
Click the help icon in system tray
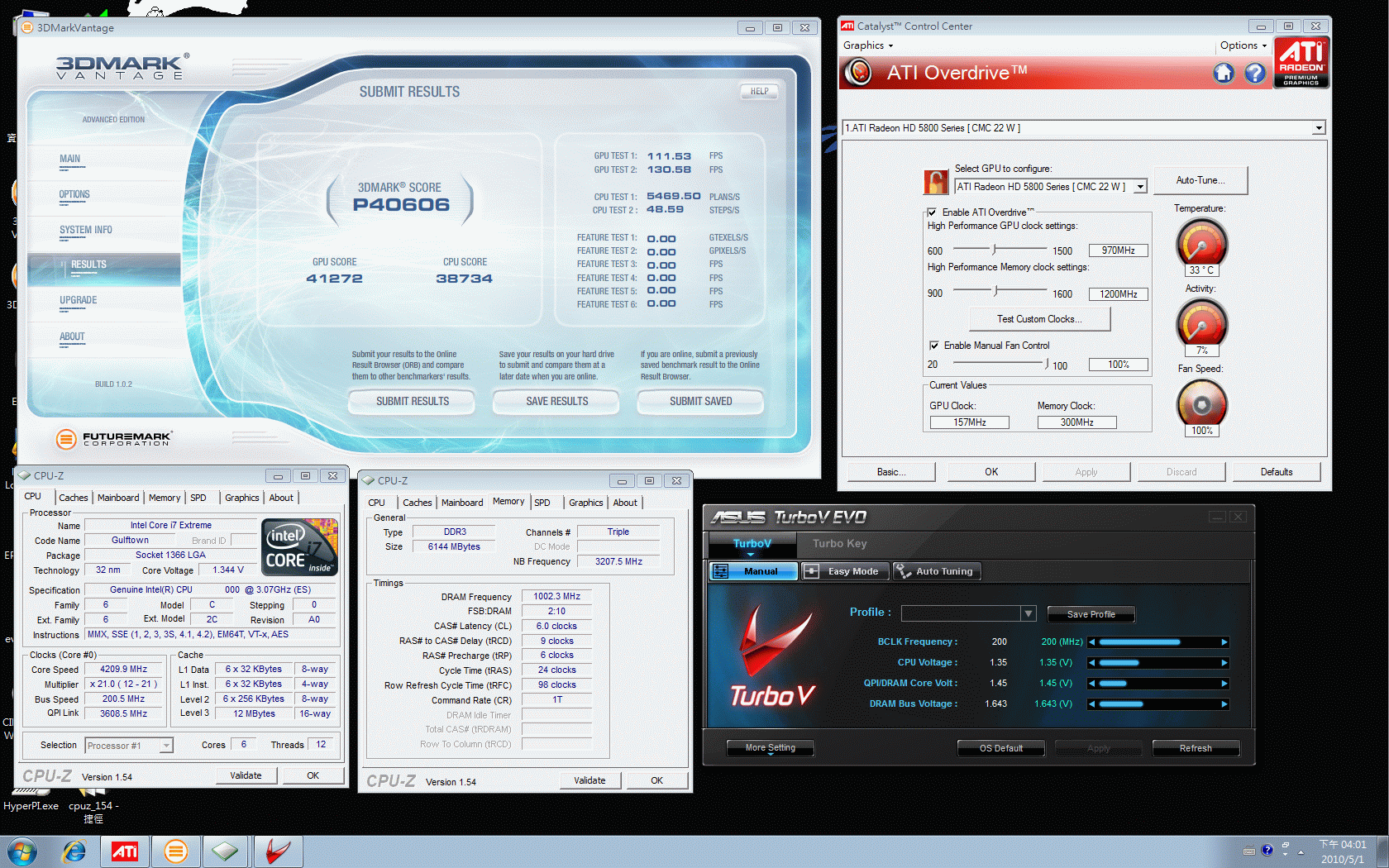click(x=1267, y=850)
